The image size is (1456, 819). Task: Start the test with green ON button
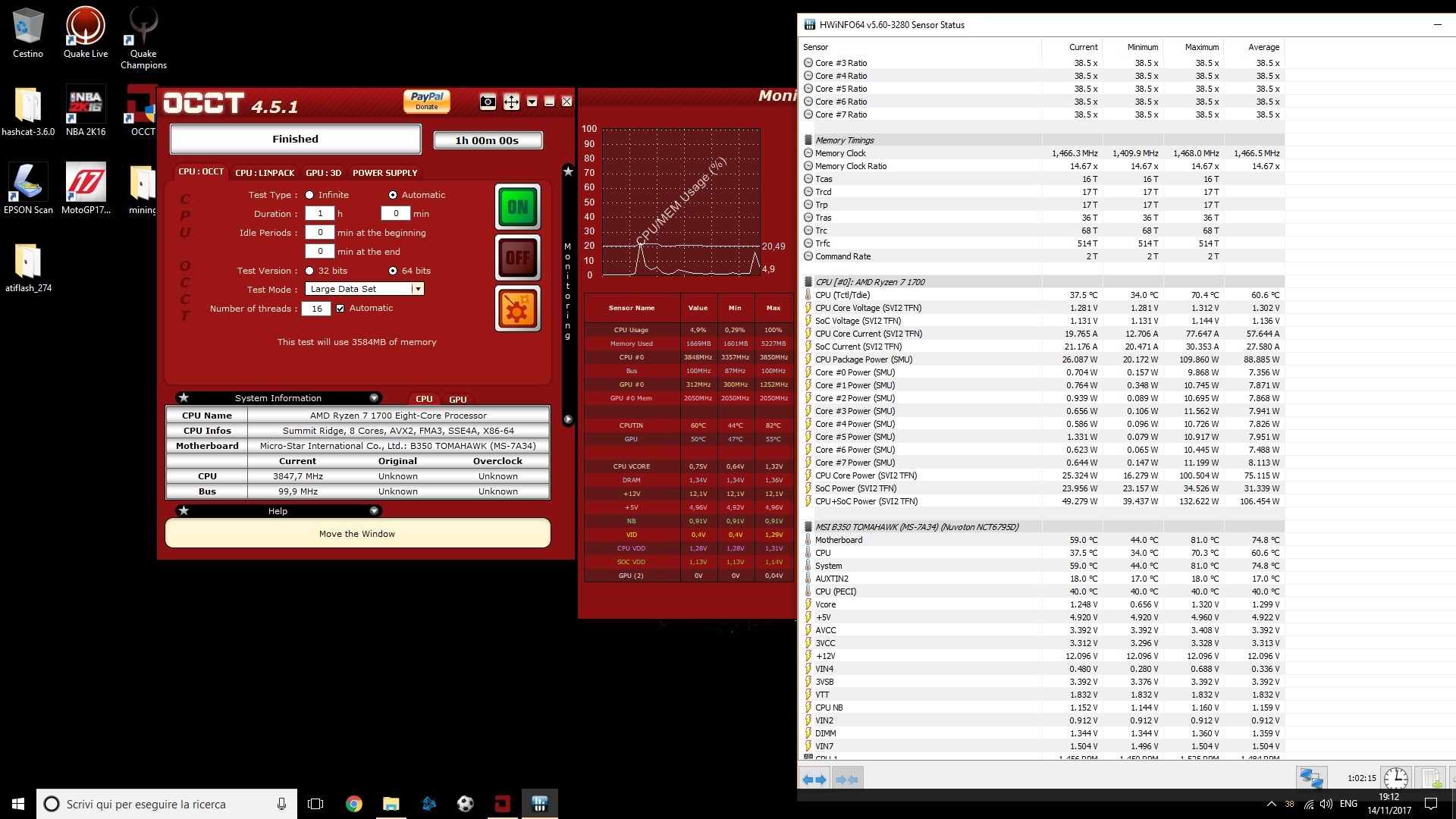point(518,206)
